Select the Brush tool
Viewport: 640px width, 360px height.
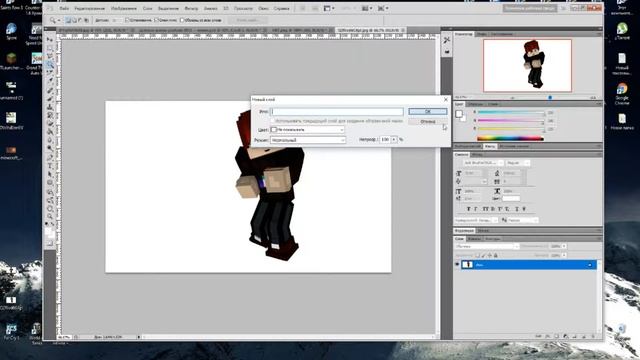50,98
